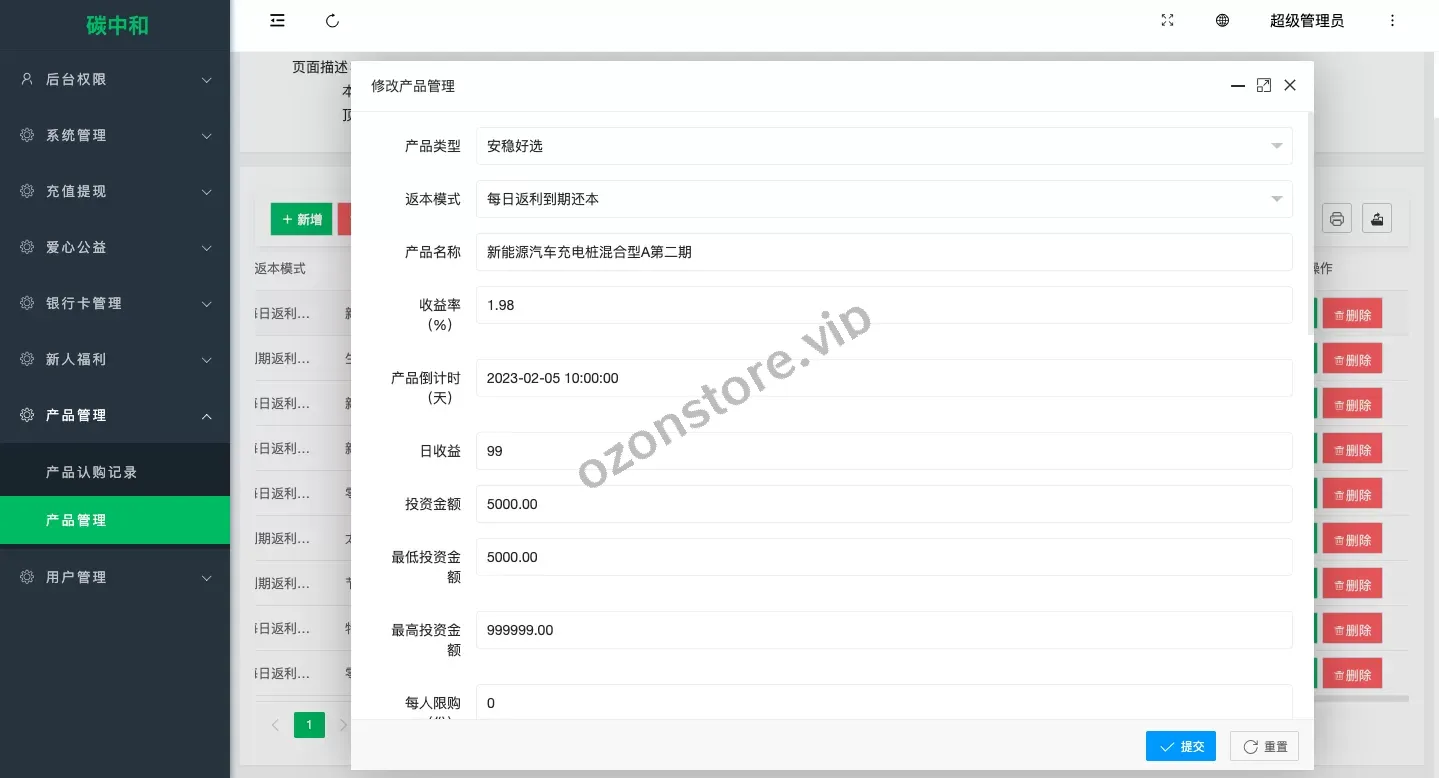Open 用户管理 sidebar menu
This screenshot has width=1439, height=778.
point(115,577)
